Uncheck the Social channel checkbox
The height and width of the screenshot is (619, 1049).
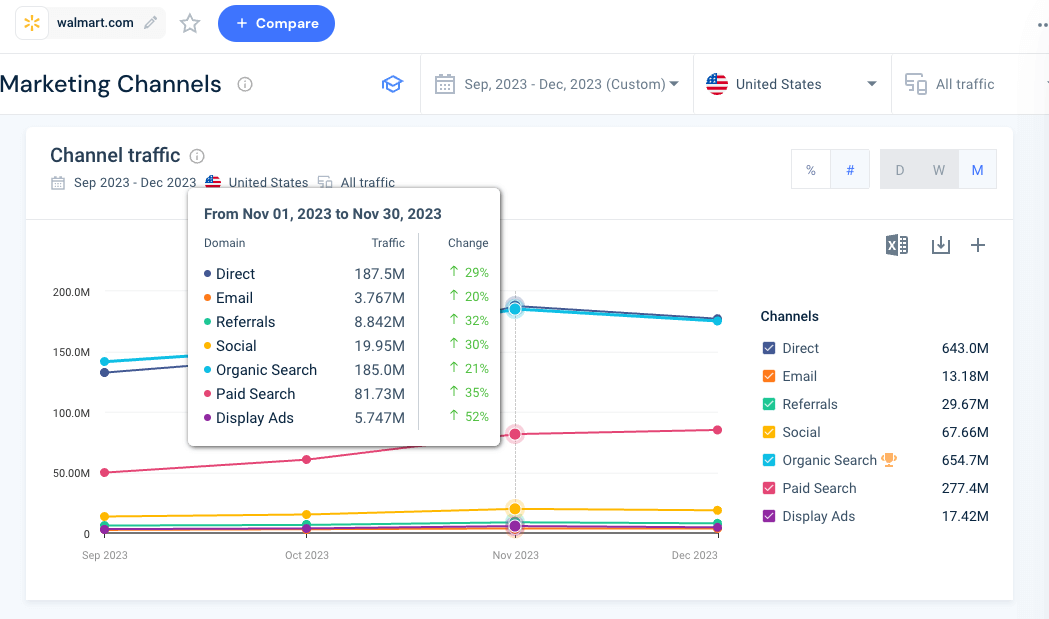pyautogui.click(x=769, y=432)
